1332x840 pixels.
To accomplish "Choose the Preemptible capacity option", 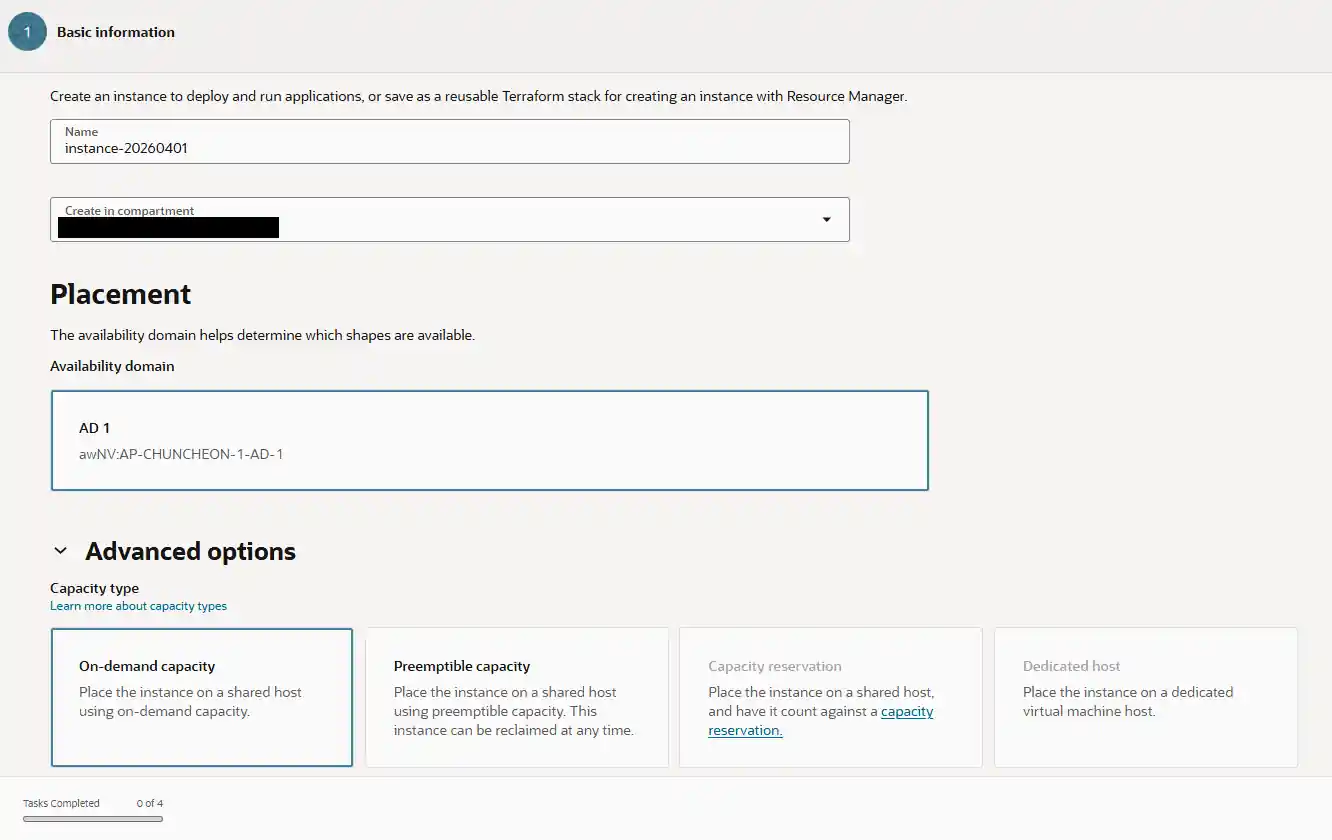I will [516, 696].
